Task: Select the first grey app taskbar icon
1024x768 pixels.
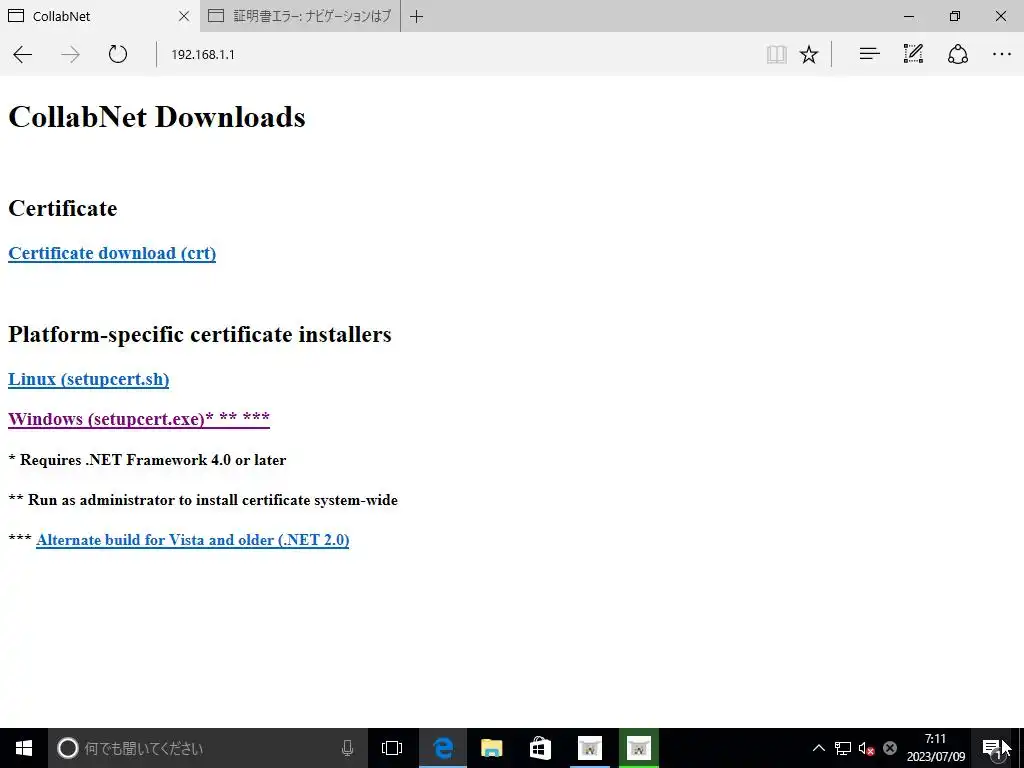Action: (x=590, y=748)
